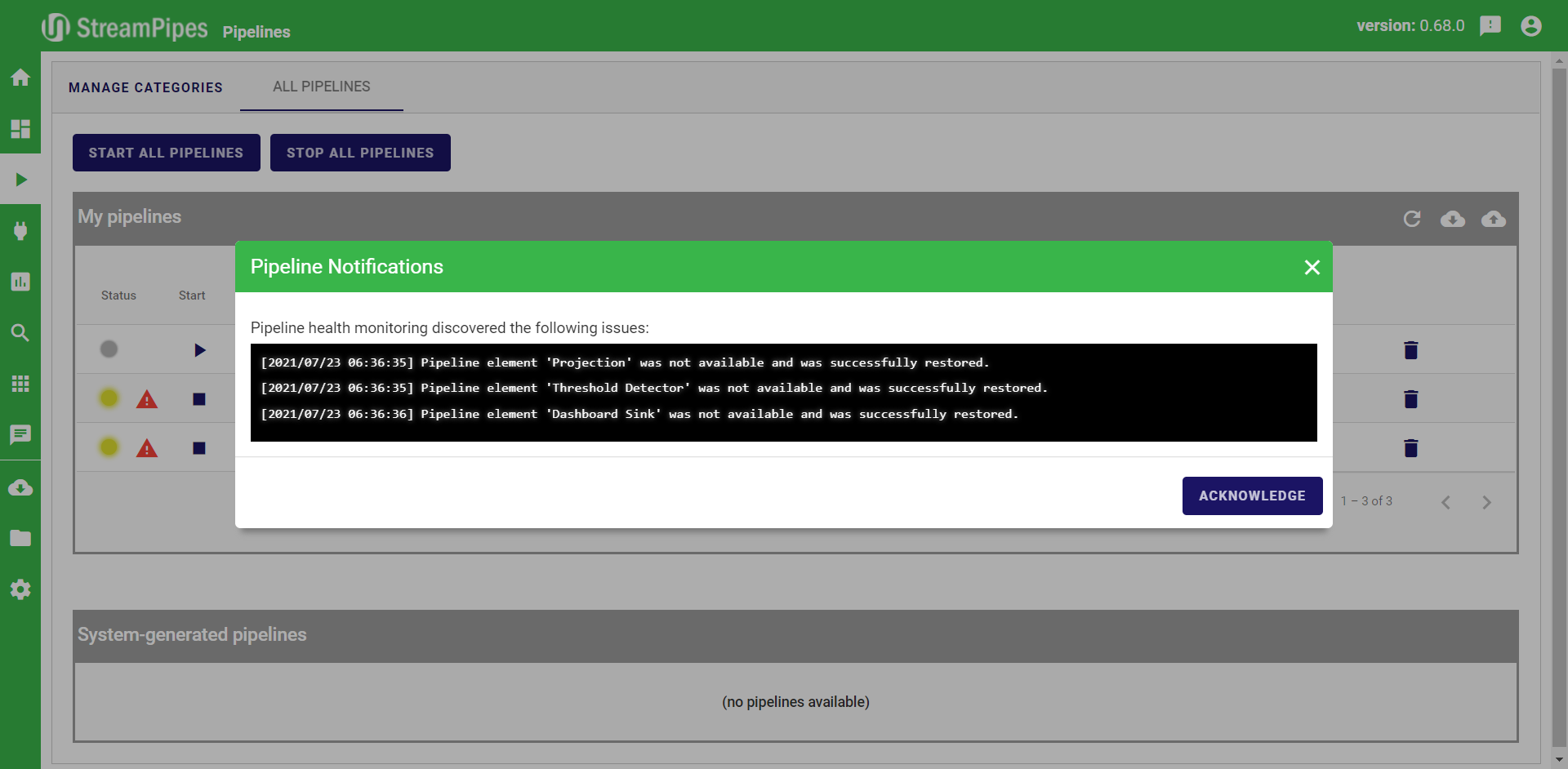The width and height of the screenshot is (1568, 769).
Task: Click the feedback icon next to version
Action: [1490, 26]
